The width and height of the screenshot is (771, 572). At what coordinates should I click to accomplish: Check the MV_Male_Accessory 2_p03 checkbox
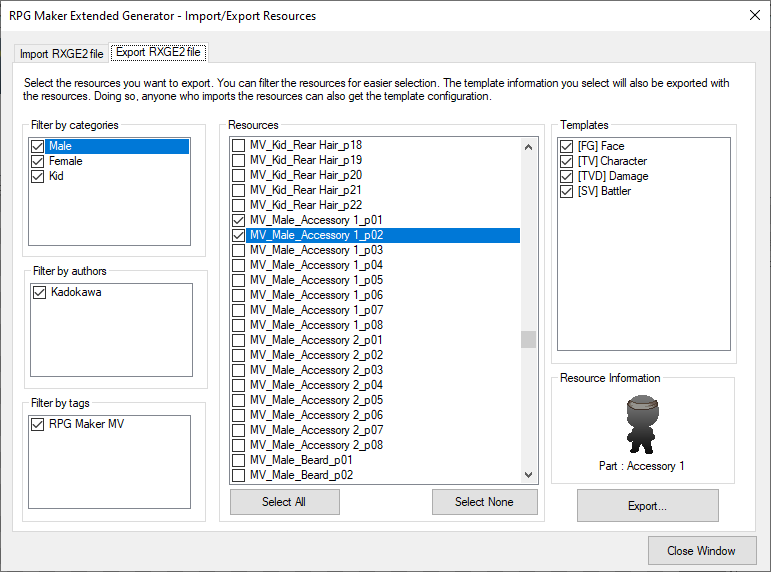[238, 370]
